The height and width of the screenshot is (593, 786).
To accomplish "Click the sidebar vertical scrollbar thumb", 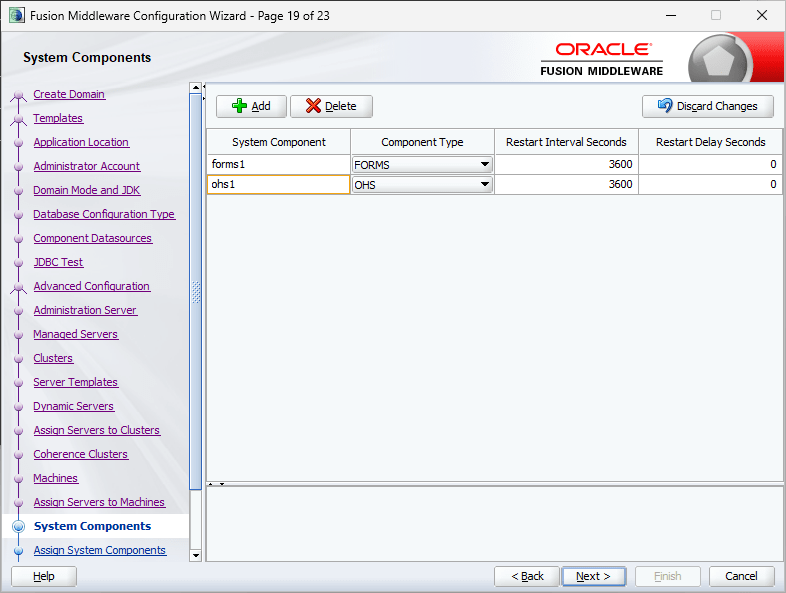I will tap(195, 291).
